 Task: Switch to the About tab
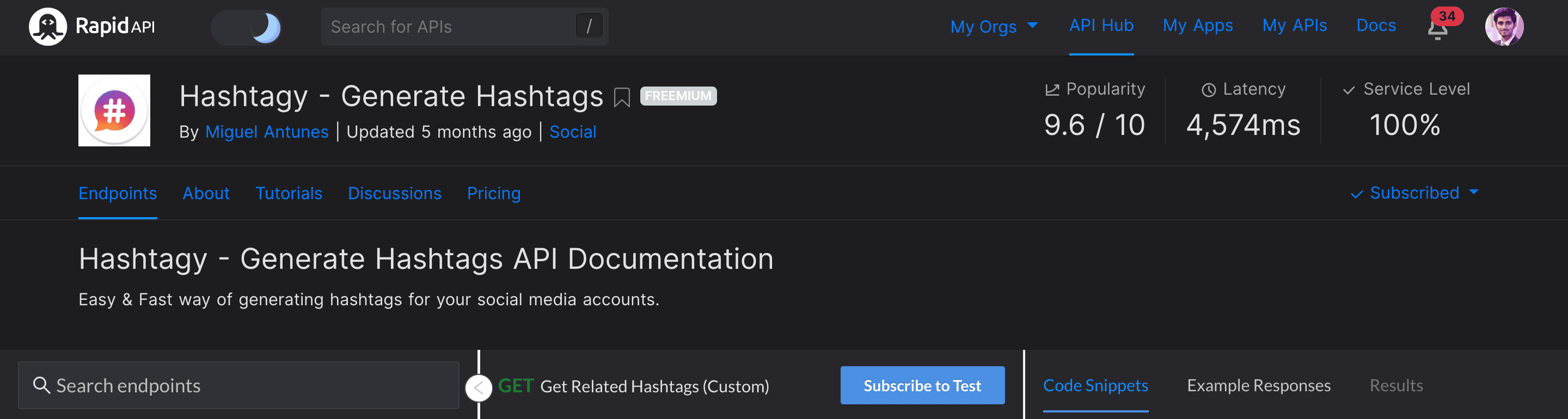206,193
